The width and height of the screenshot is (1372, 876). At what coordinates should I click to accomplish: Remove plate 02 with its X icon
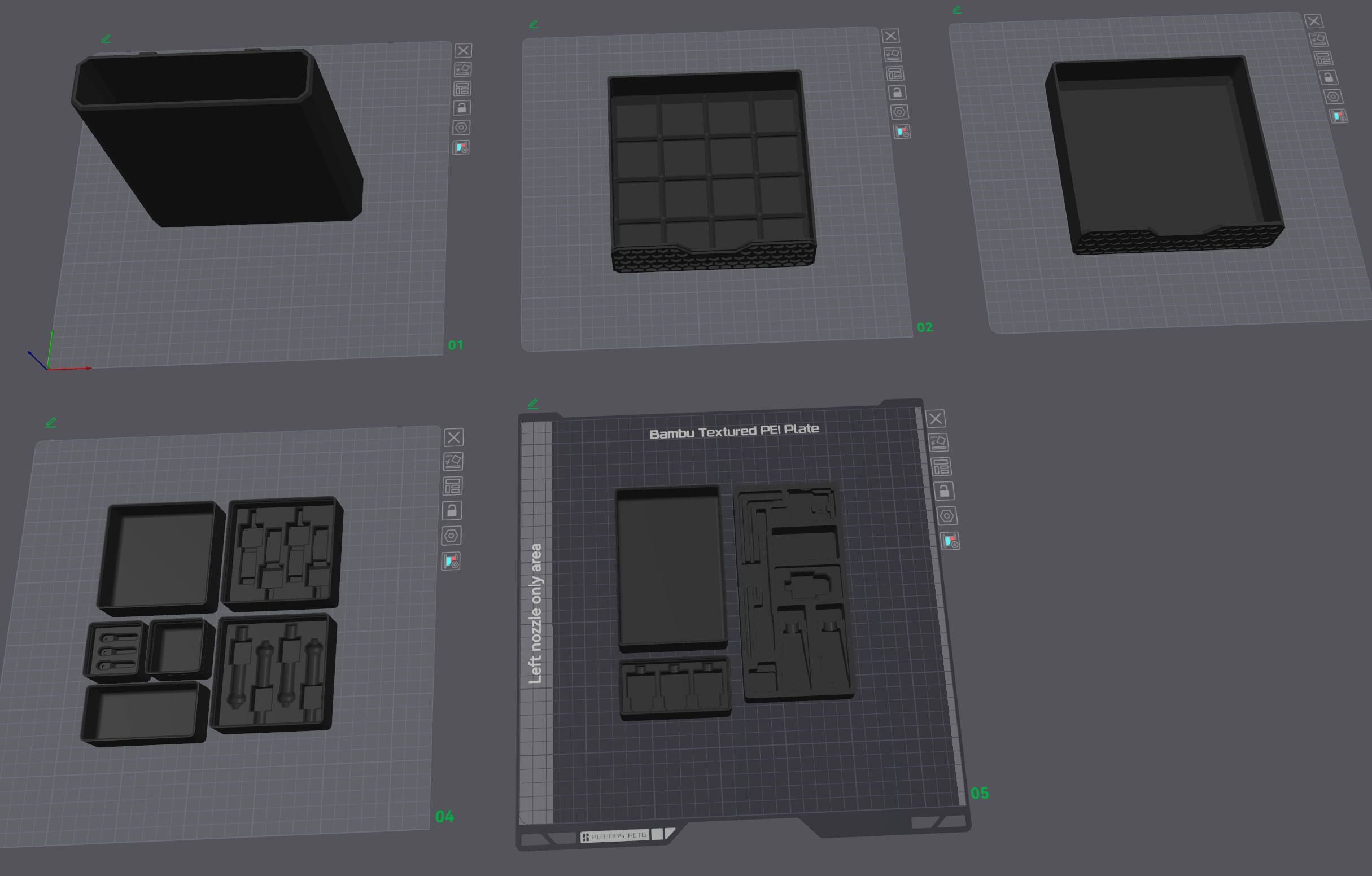[890, 36]
